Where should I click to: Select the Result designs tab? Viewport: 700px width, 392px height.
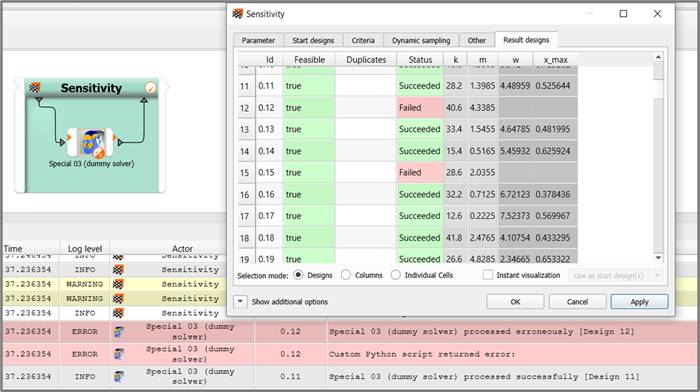(526, 40)
